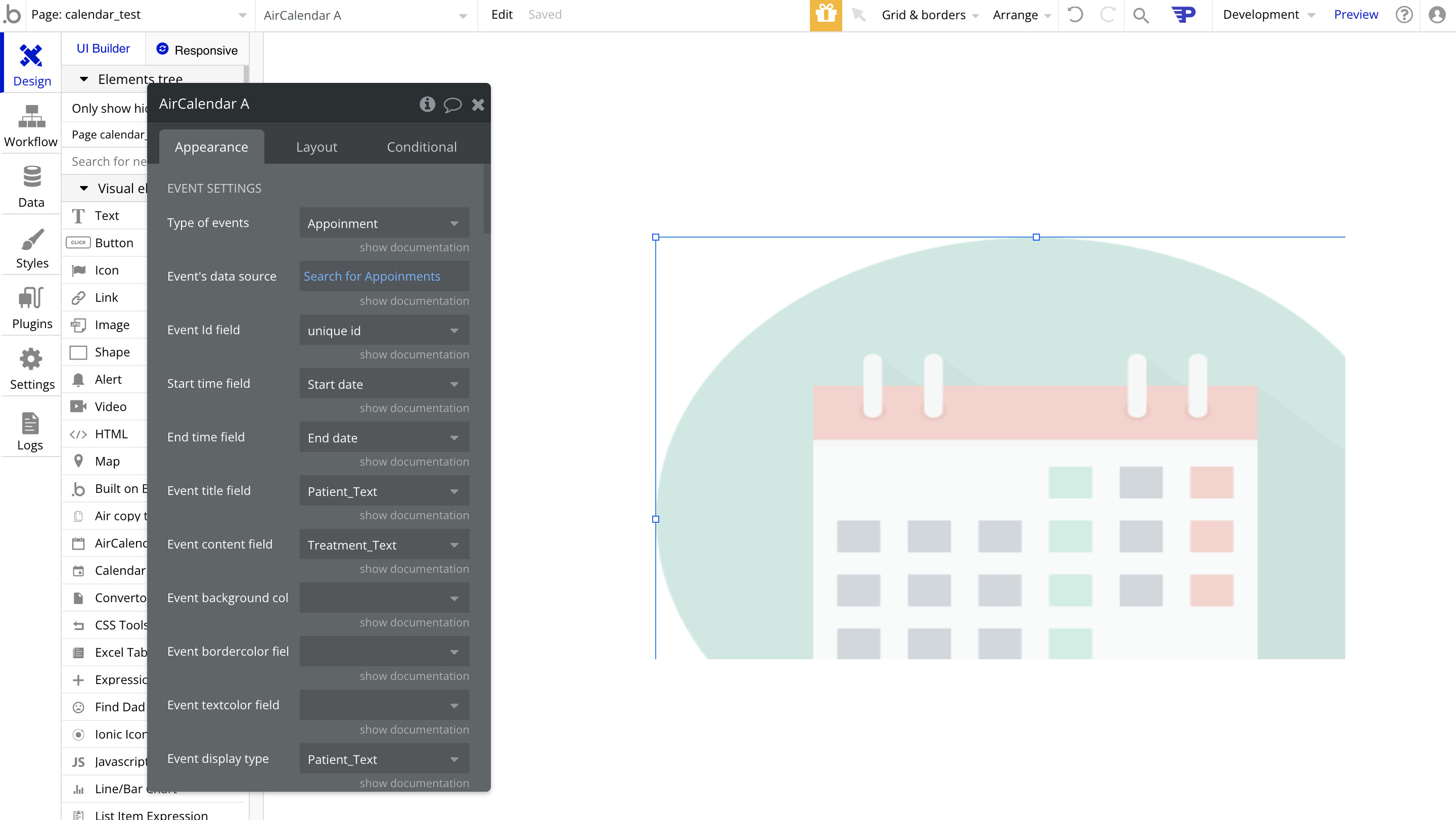The height and width of the screenshot is (820, 1456).
Task: Switch to the Conditional tab
Action: tap(421, 147)
